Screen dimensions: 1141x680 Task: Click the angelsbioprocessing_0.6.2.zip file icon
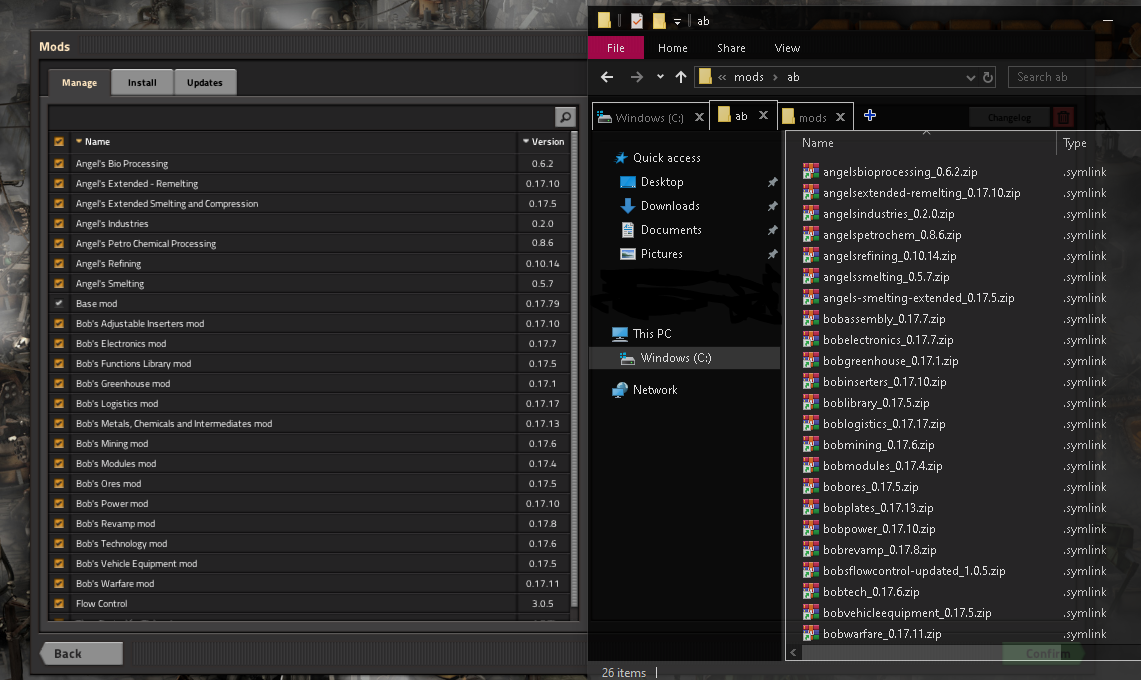click(811, 172)
